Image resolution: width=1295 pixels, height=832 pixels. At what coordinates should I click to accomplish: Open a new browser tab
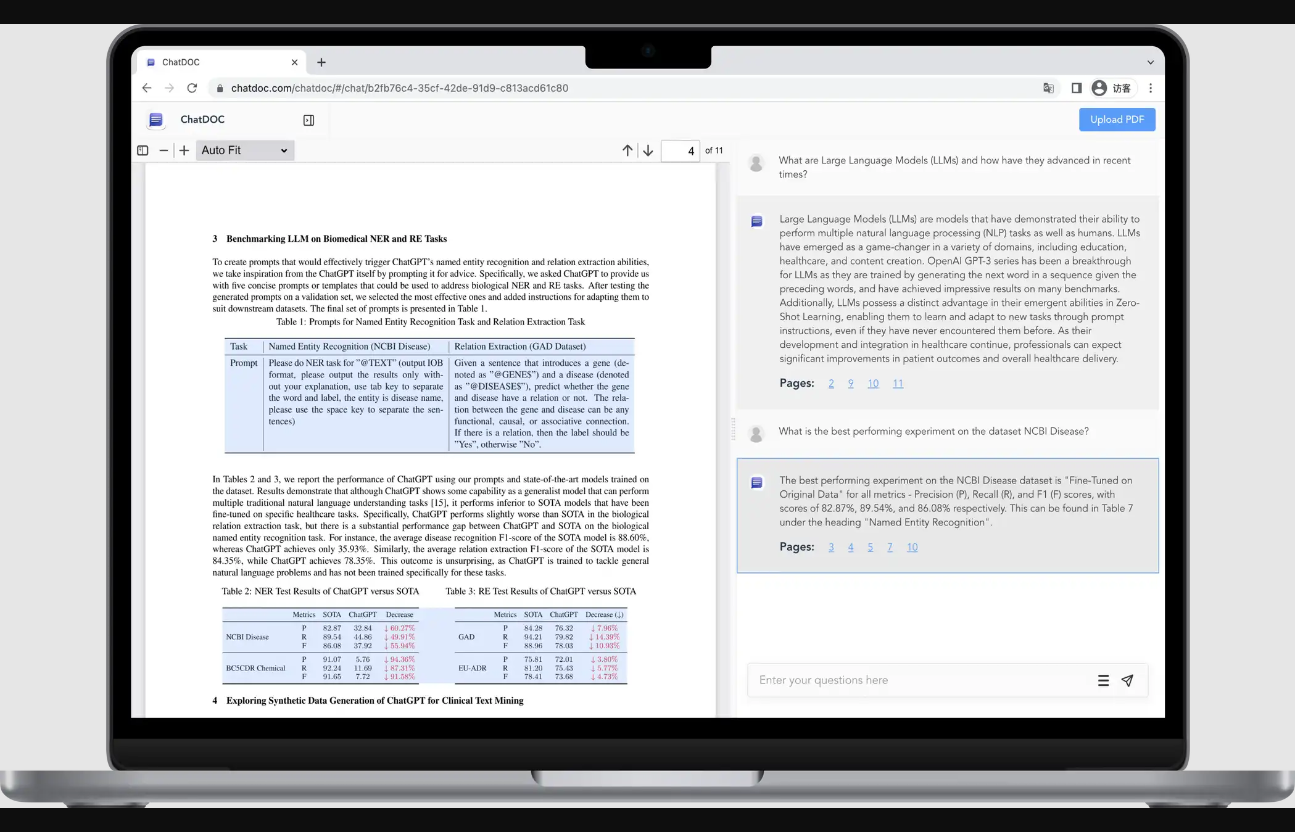click(x=321, y=62)
